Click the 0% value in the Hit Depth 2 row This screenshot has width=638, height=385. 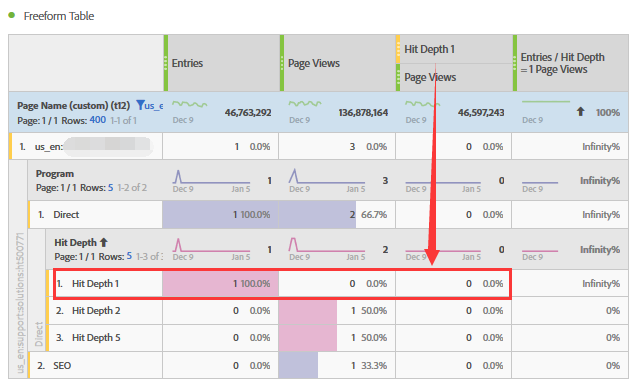(613, 311)
